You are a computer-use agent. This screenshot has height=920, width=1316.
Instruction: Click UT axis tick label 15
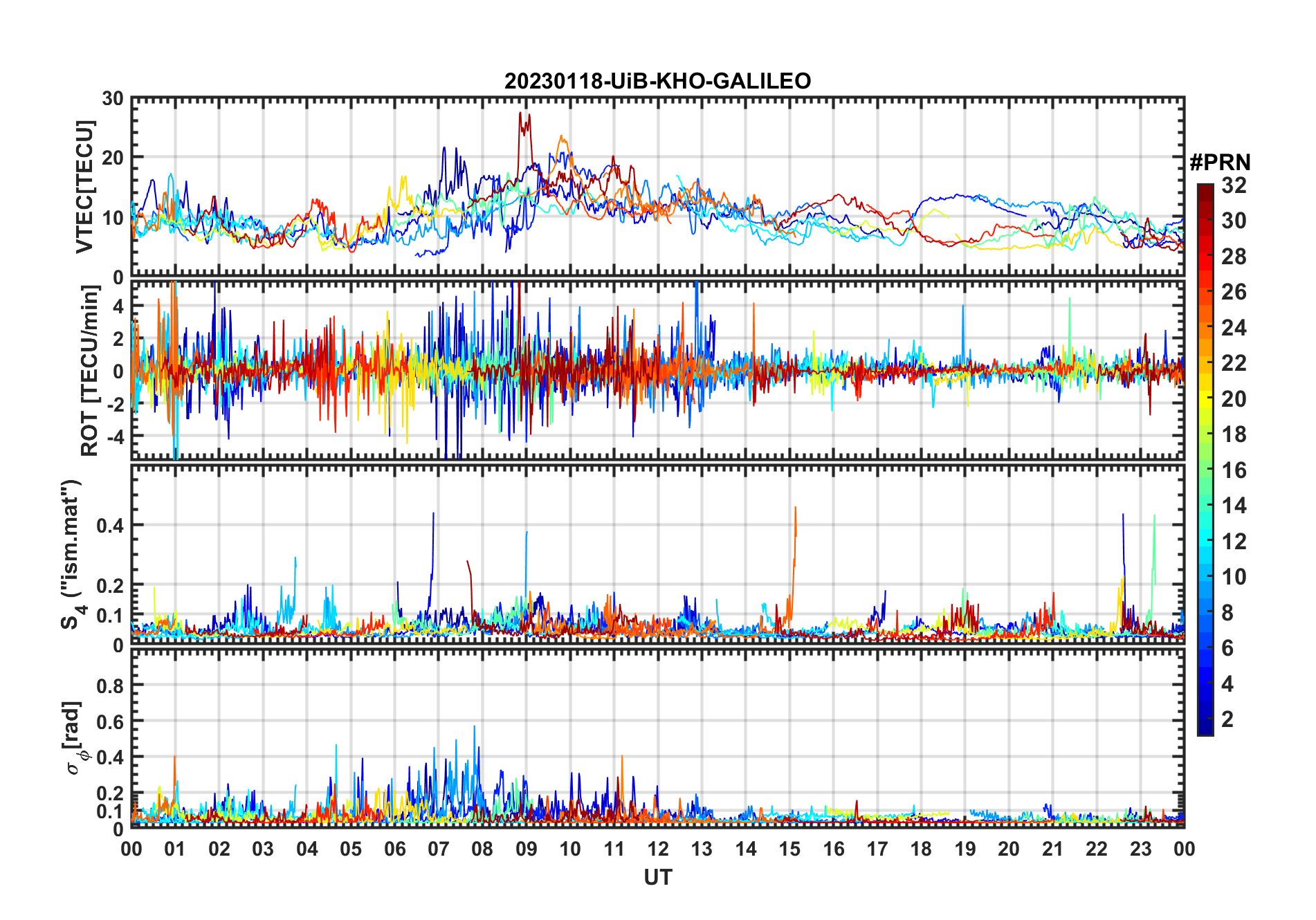click(789, 849)
